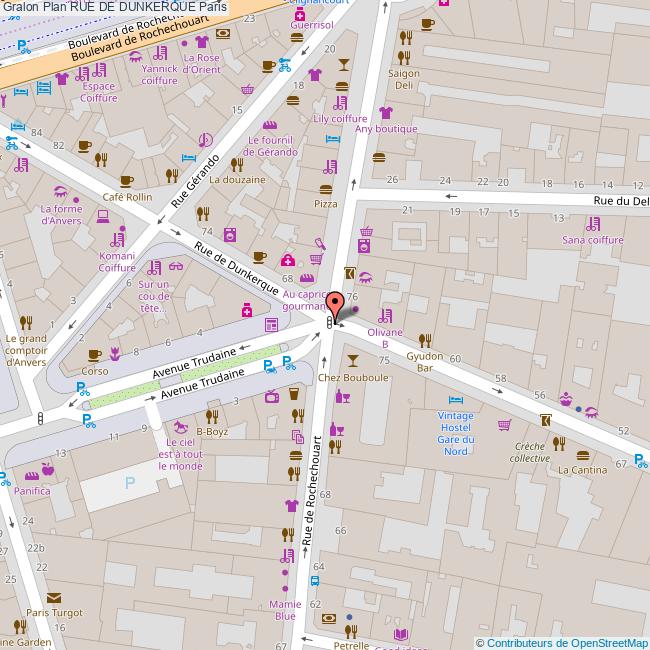Click the La Cantina restaurant label

582,469
